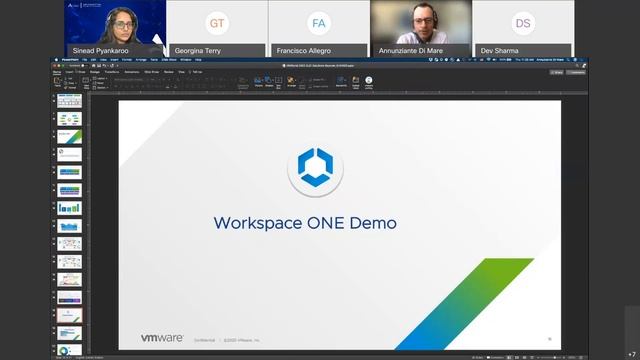Image resolution: width=640 pixels, height=360 pixels.
Task: Select Georgina Terry's participant tile
Action: coord(217,28)
